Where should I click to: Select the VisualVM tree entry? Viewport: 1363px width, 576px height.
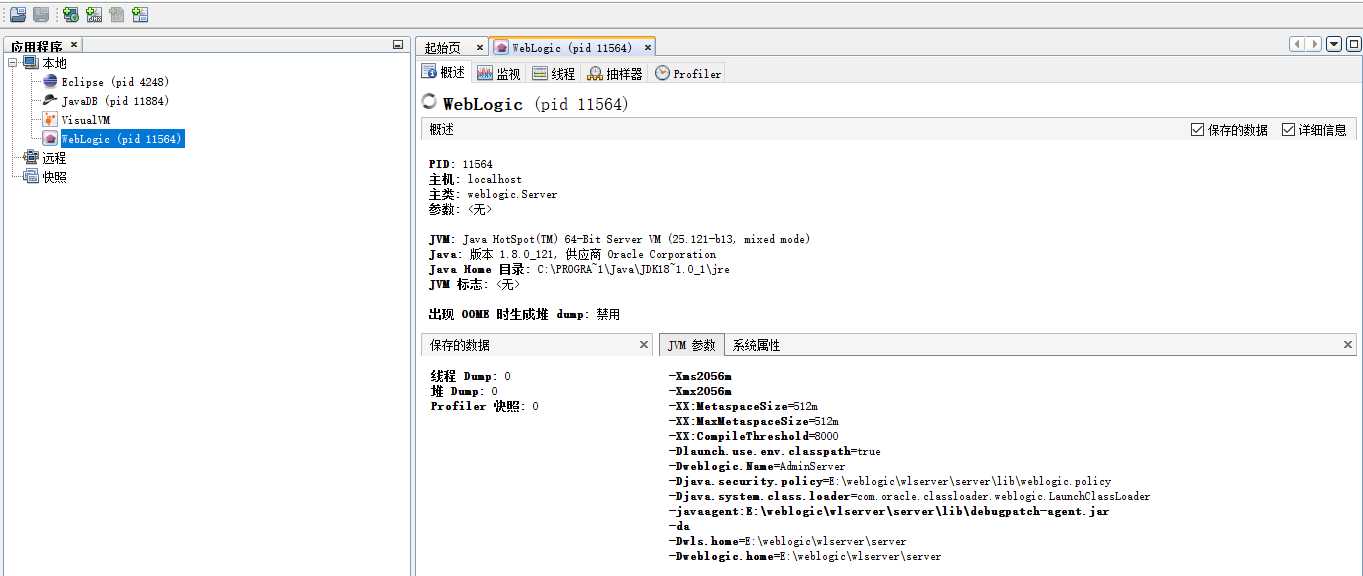86,120
